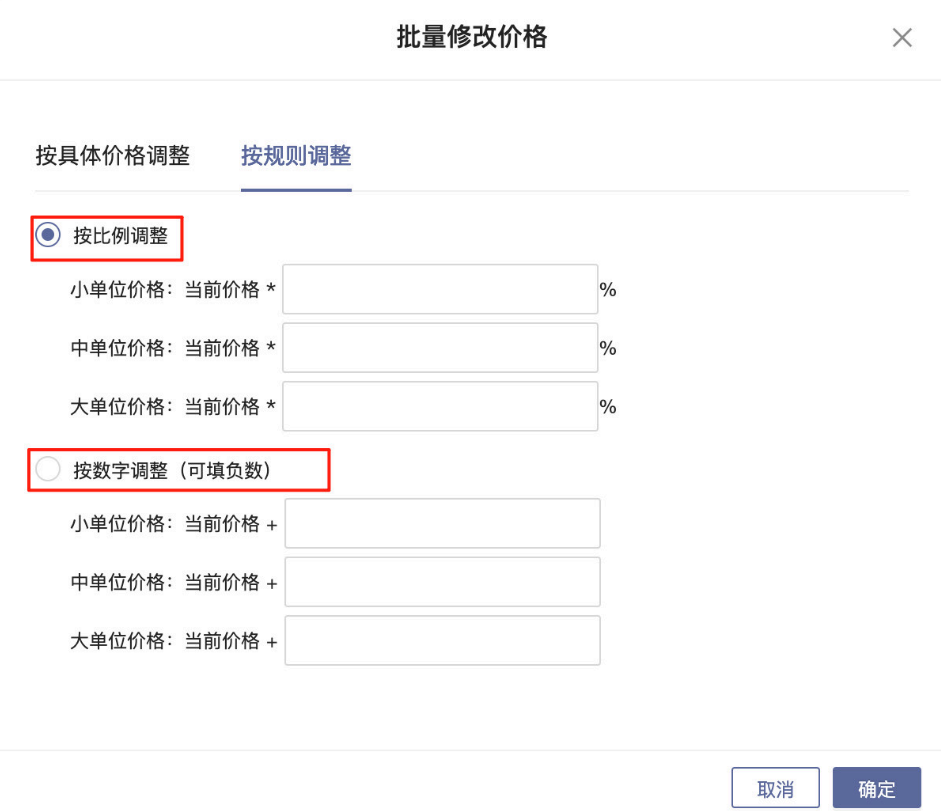Screen dimensions: 941x811
Task: Click the % sign beside 中单位价格 field
Action: coord(608,349)
